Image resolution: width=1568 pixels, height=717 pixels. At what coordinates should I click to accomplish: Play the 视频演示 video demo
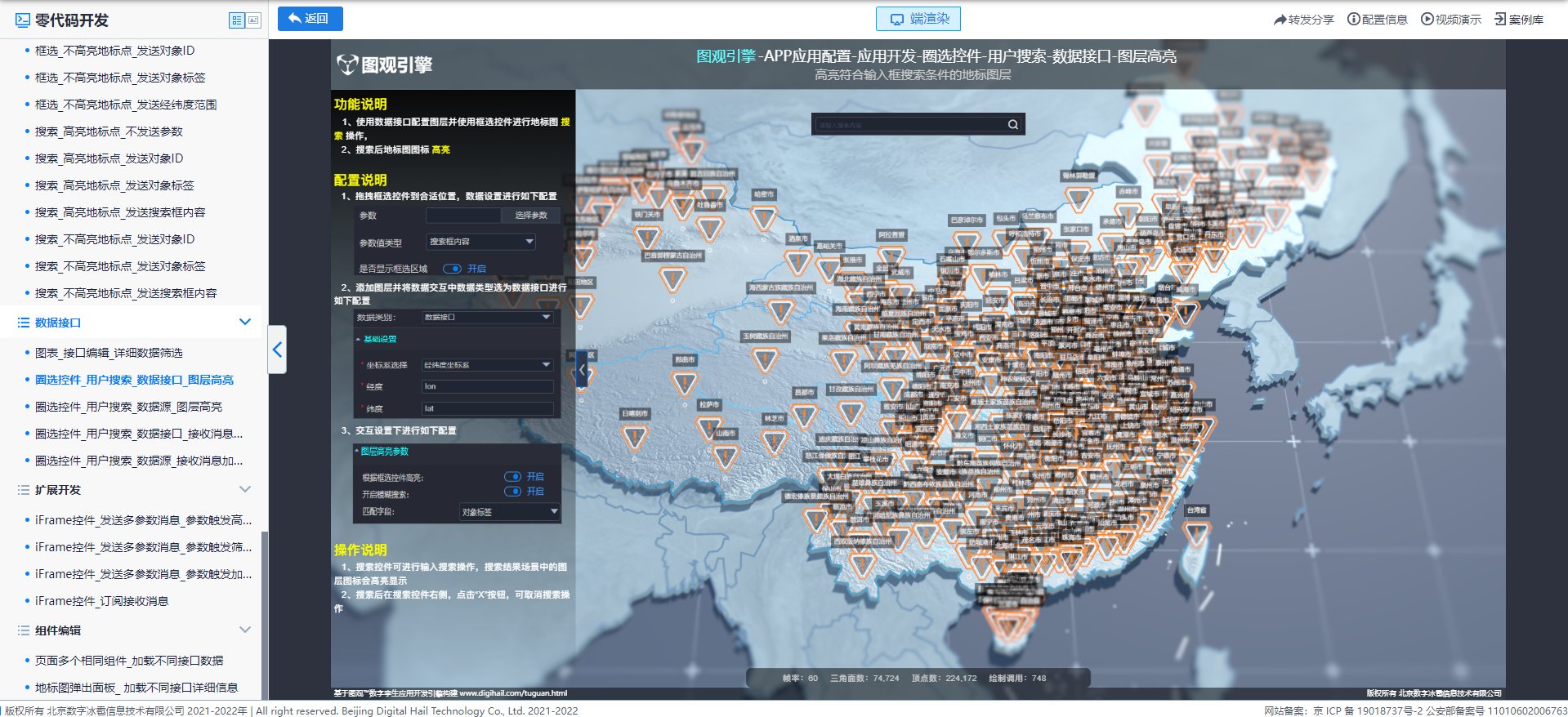[x=1427, y=20]
